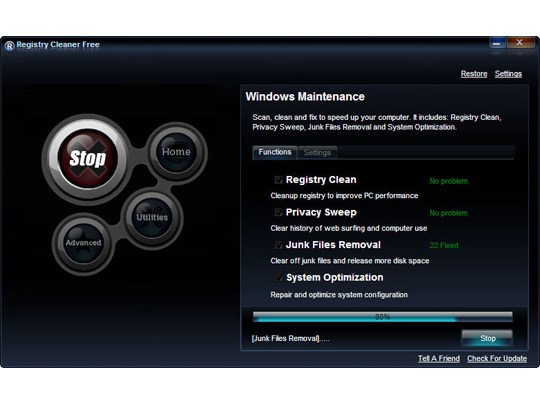Click the Privacy Sweep 'No problem.' status
The width and height of the screenshot is (540, 405).
449,213
